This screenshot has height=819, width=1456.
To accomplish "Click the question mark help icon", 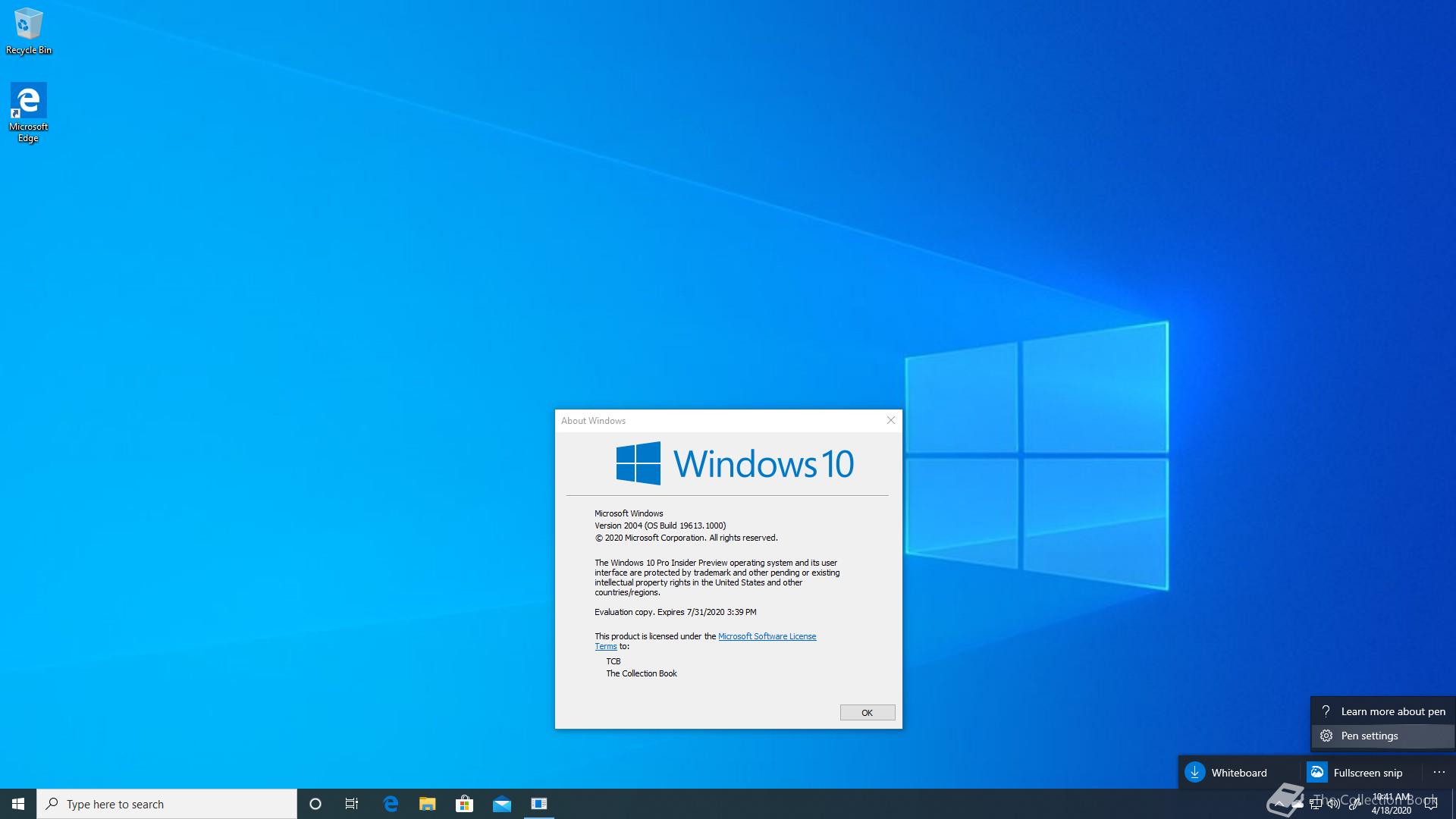I will click(1326, 711).
